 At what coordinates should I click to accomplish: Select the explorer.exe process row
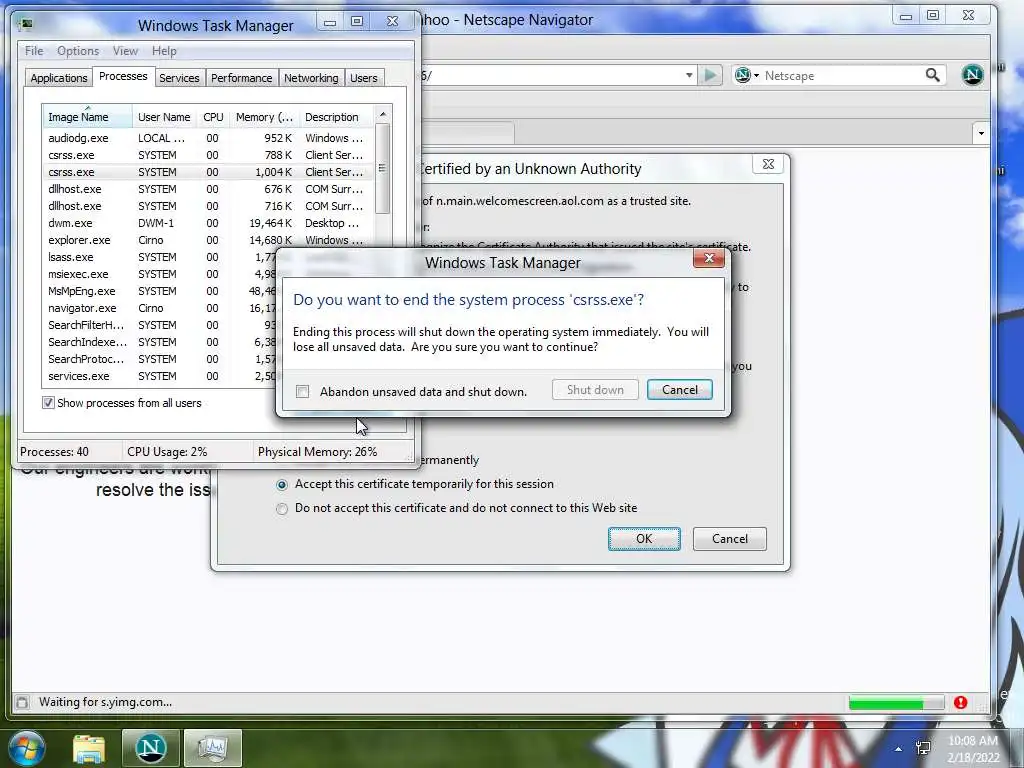click(208, 240)
